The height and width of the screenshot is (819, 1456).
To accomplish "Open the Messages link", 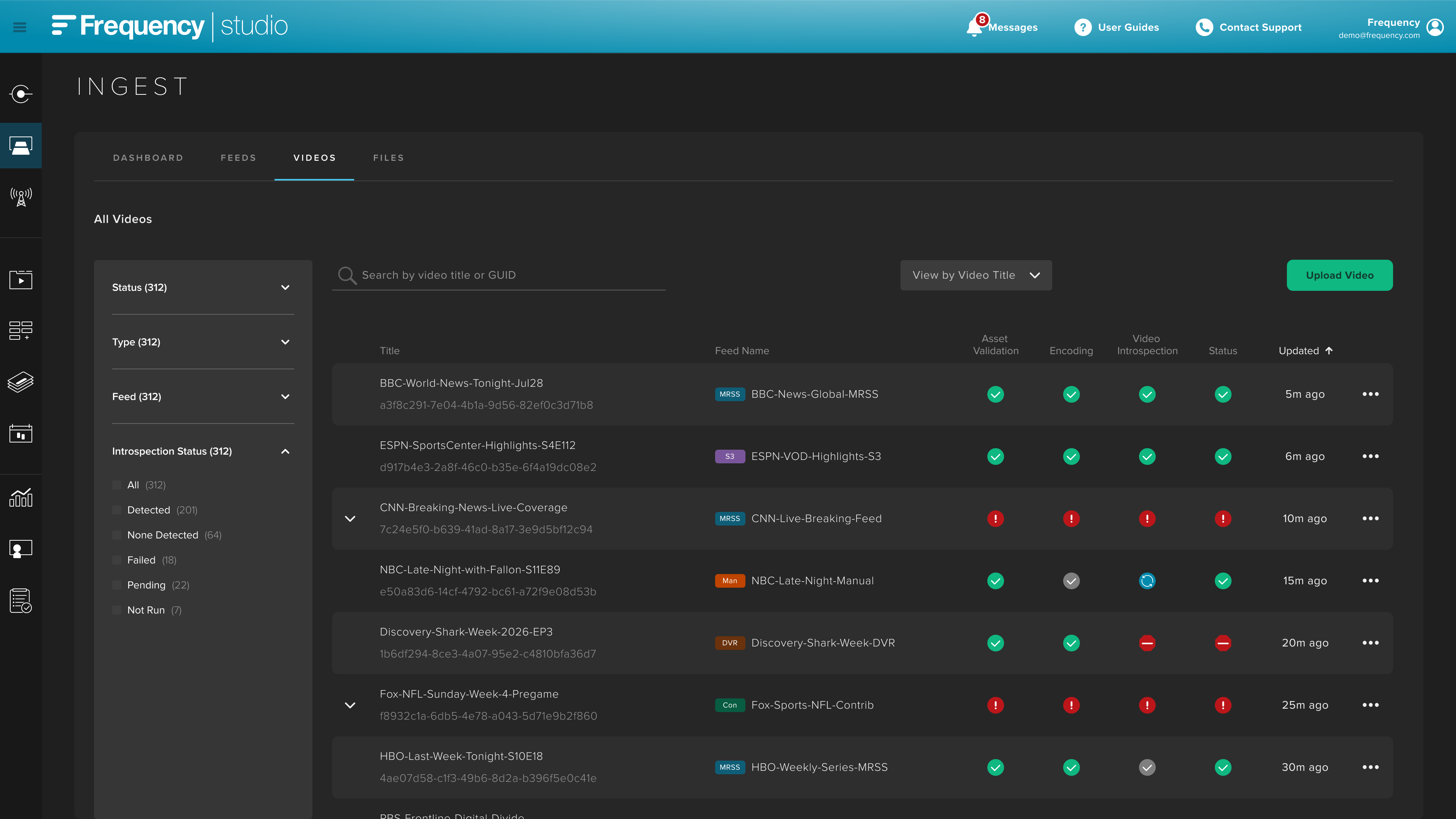I will pyautogui.click(x=1013, y=27).
